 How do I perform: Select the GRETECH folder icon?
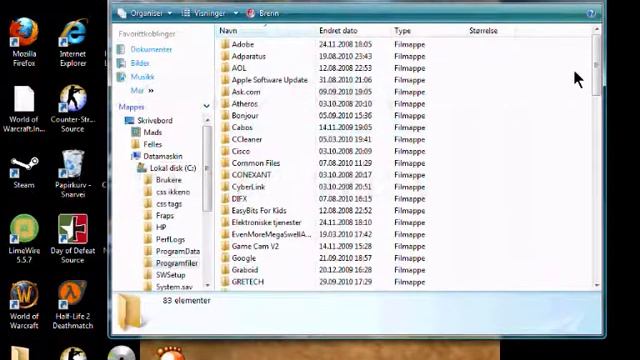point(225,282)
